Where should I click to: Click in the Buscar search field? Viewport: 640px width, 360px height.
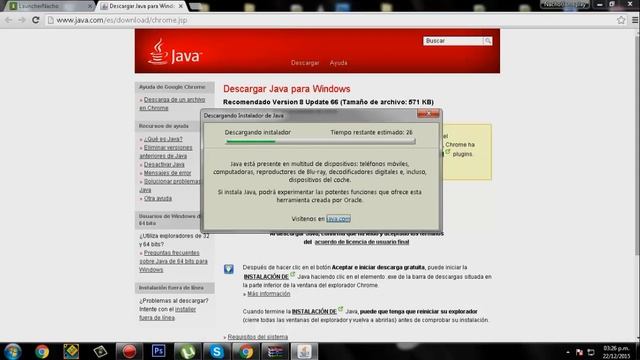tap(453, 41)
